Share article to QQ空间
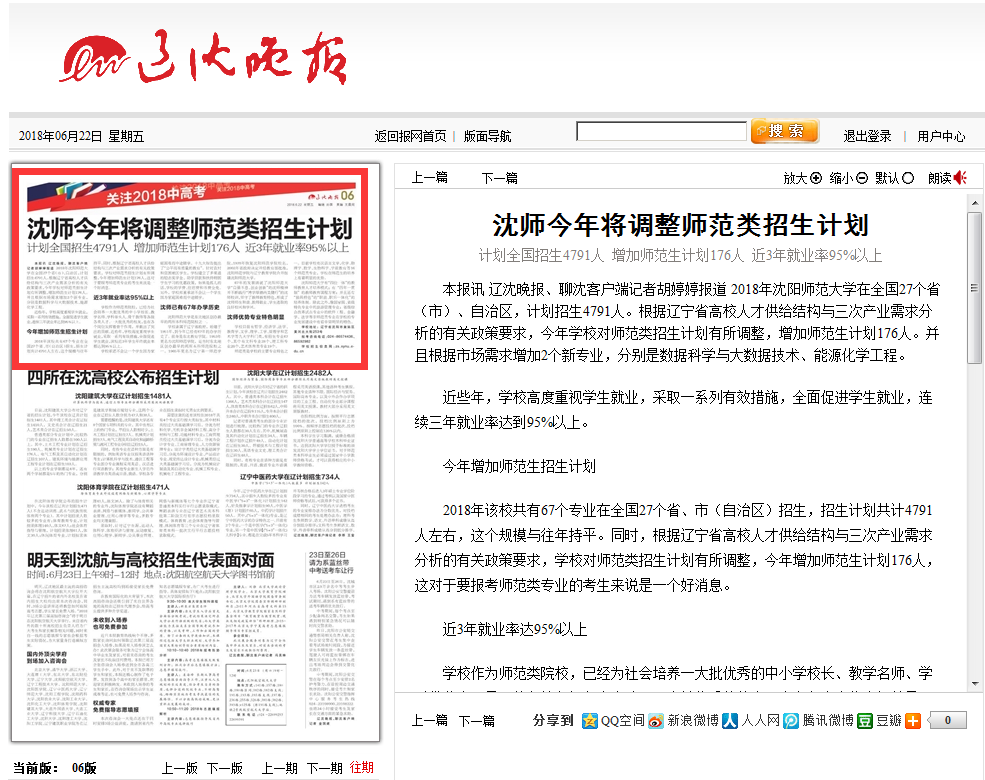The image size is (985, 780). pyautogui.click(x=614, y=720)
